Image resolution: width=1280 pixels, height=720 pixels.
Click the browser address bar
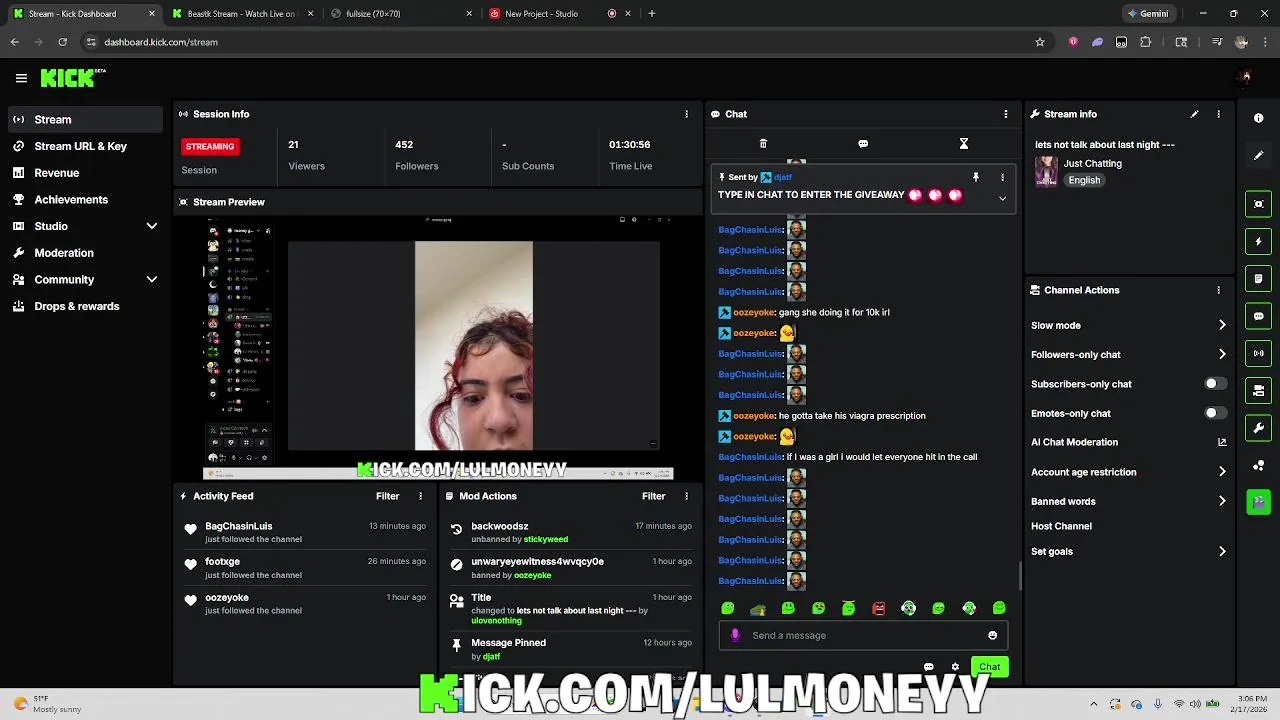[560, 42]
